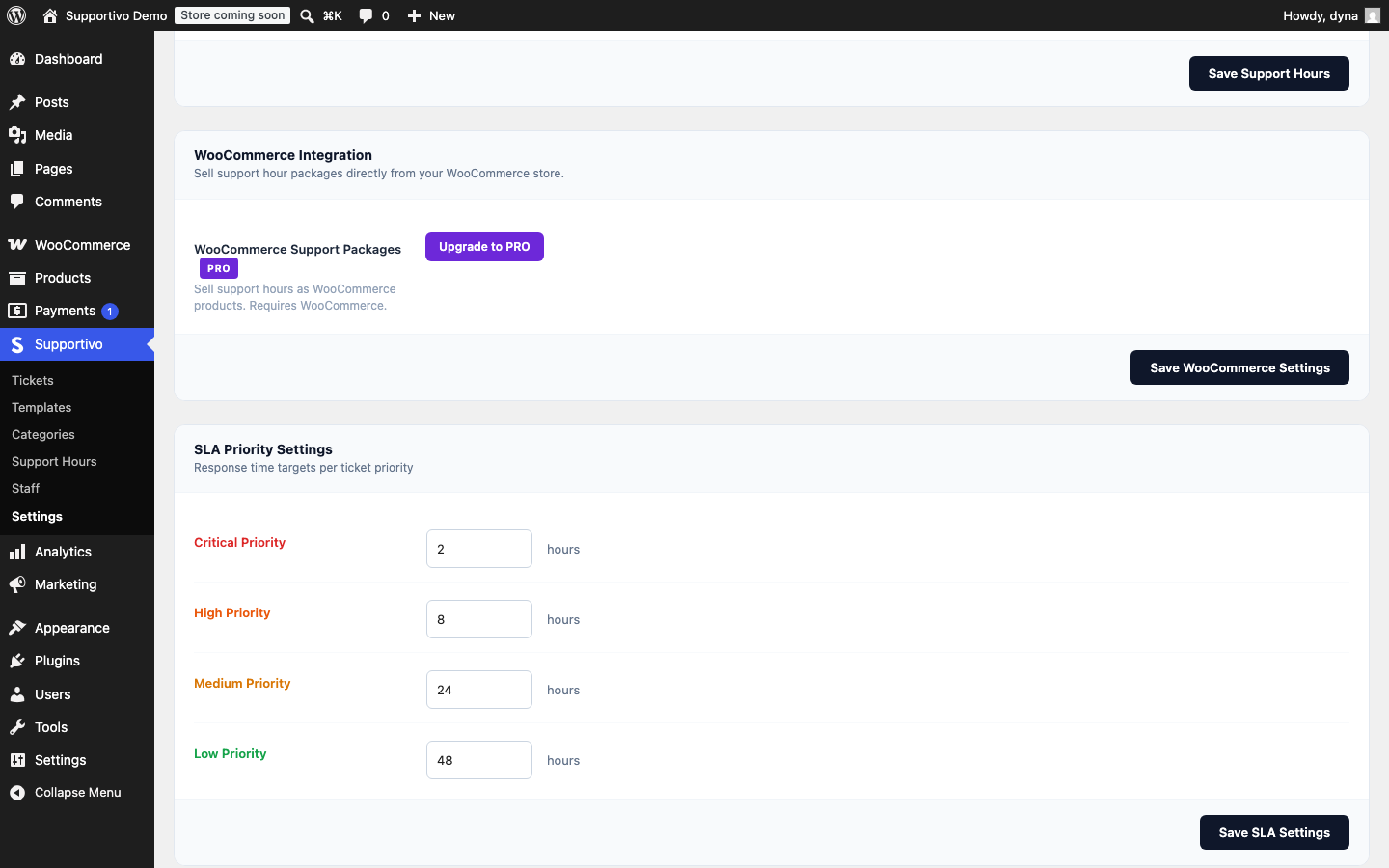Click the Dashboard label text in sidebar
Screen dimensions: 1389x868
point(68,59)
